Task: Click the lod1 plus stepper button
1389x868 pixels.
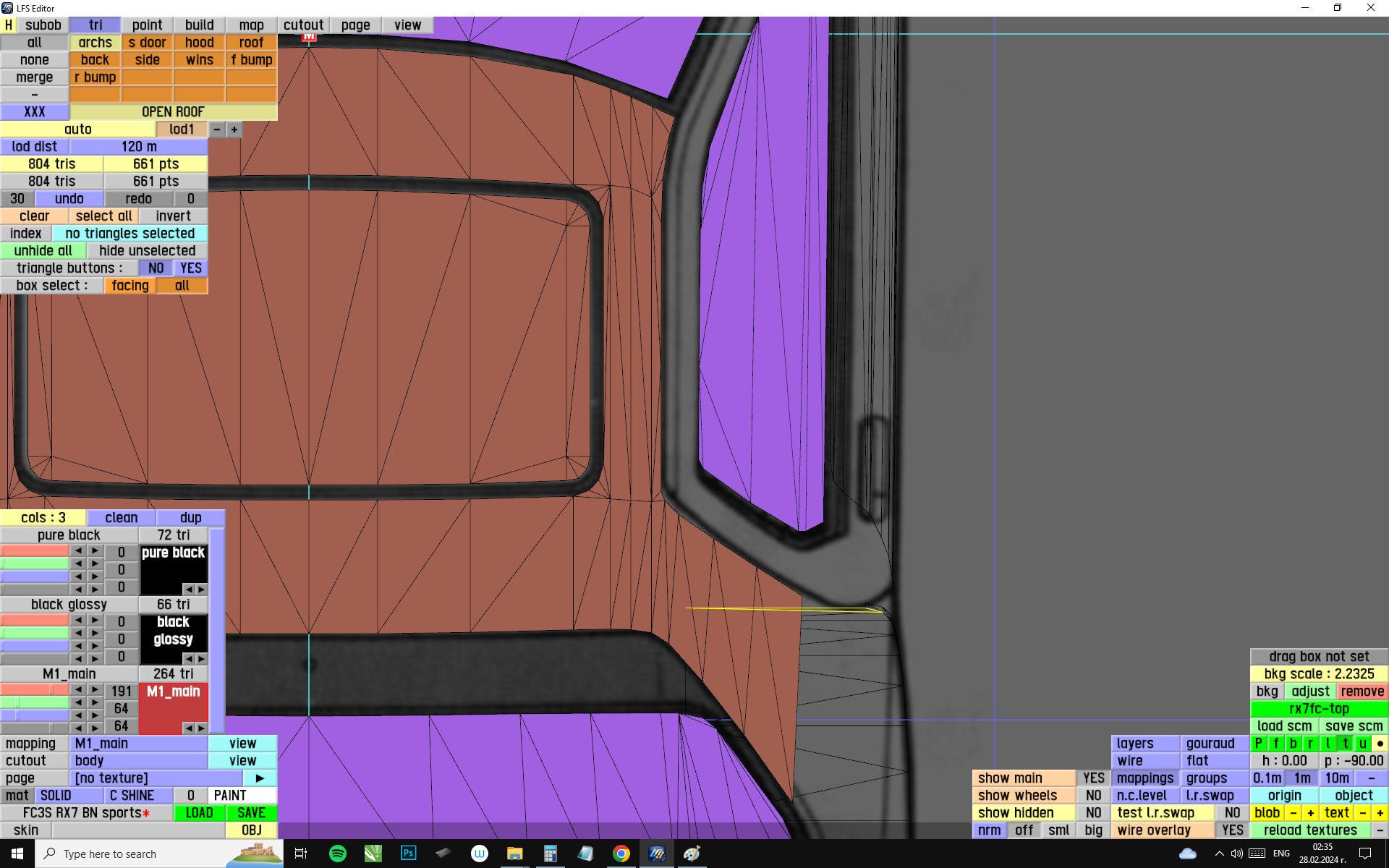Action: (234, 129)
